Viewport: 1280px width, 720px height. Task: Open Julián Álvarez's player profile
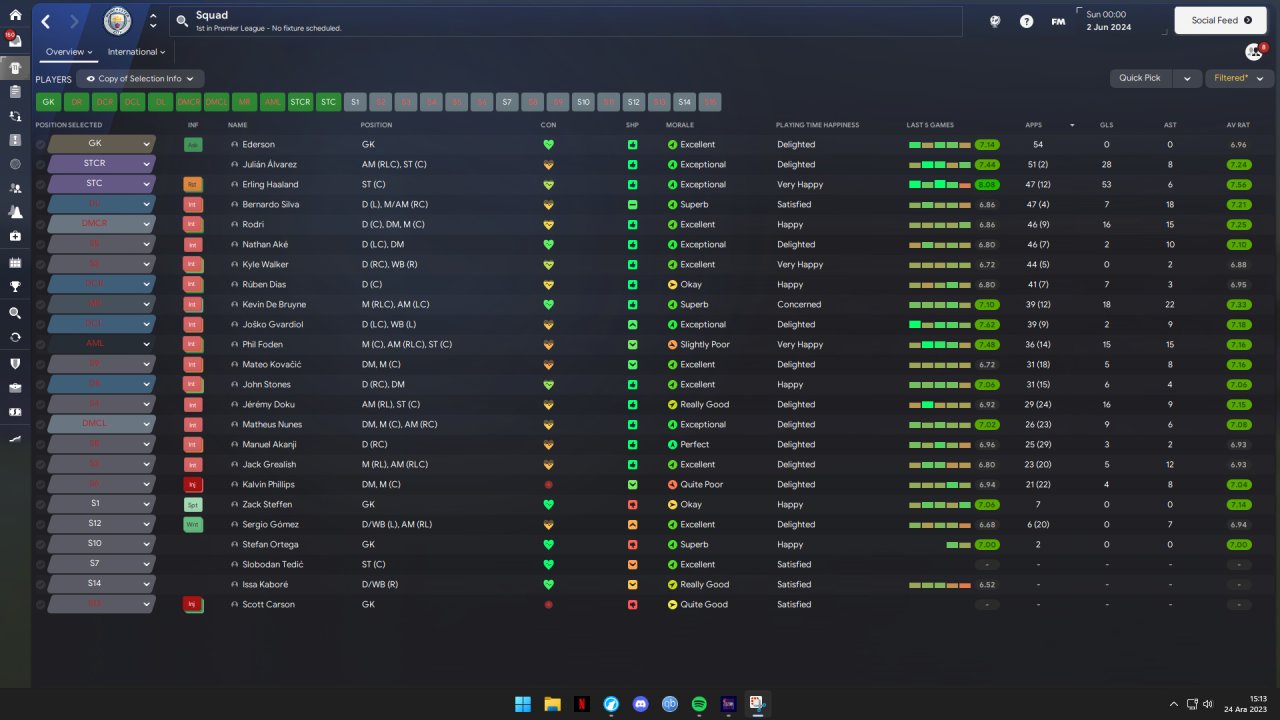(x=269, y=165)
